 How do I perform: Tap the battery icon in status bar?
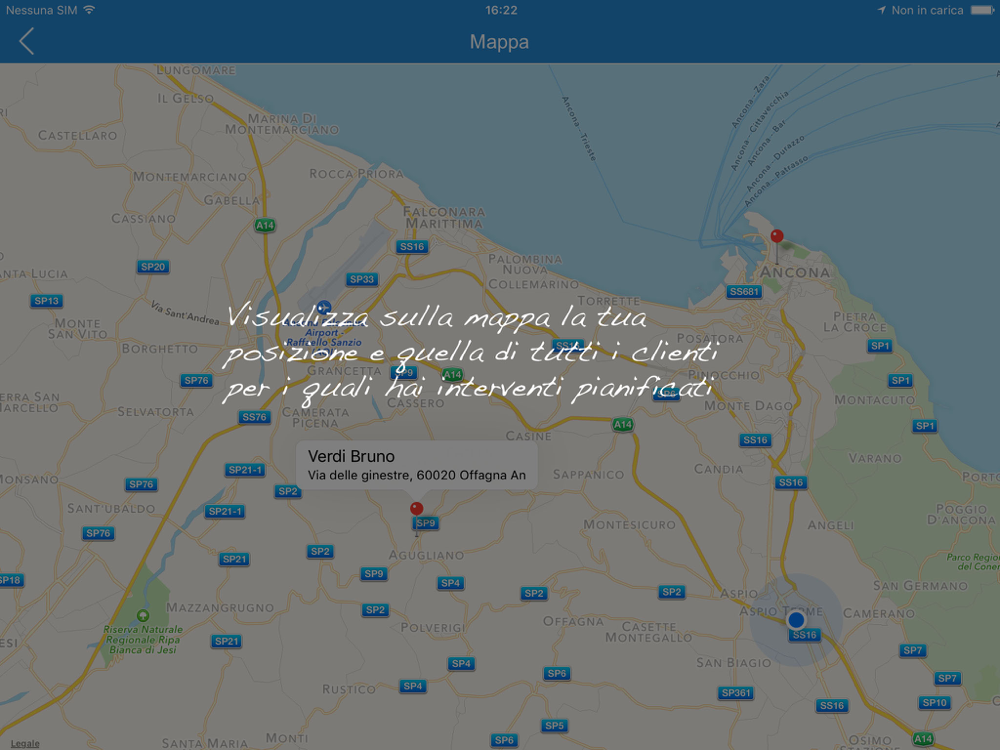point(982,10)
